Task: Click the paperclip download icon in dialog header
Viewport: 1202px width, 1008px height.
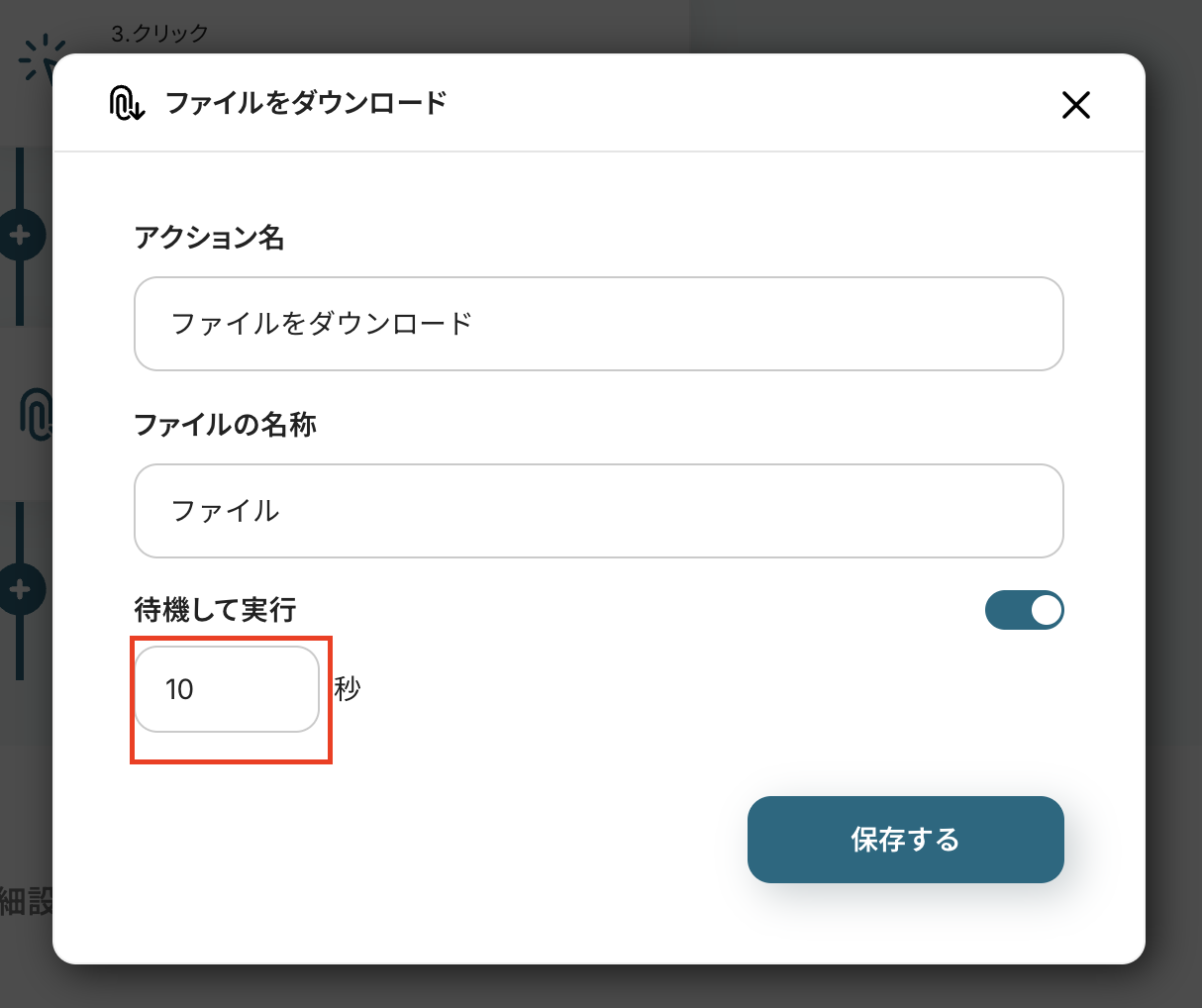Action: (127, 103)
